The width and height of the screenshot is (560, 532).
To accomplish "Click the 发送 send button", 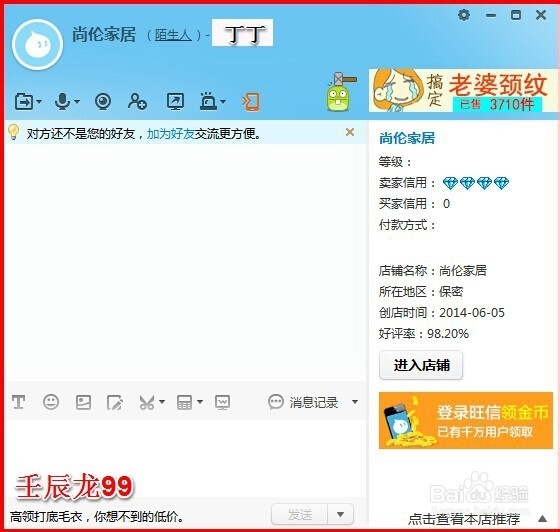I will coord(299,514).
